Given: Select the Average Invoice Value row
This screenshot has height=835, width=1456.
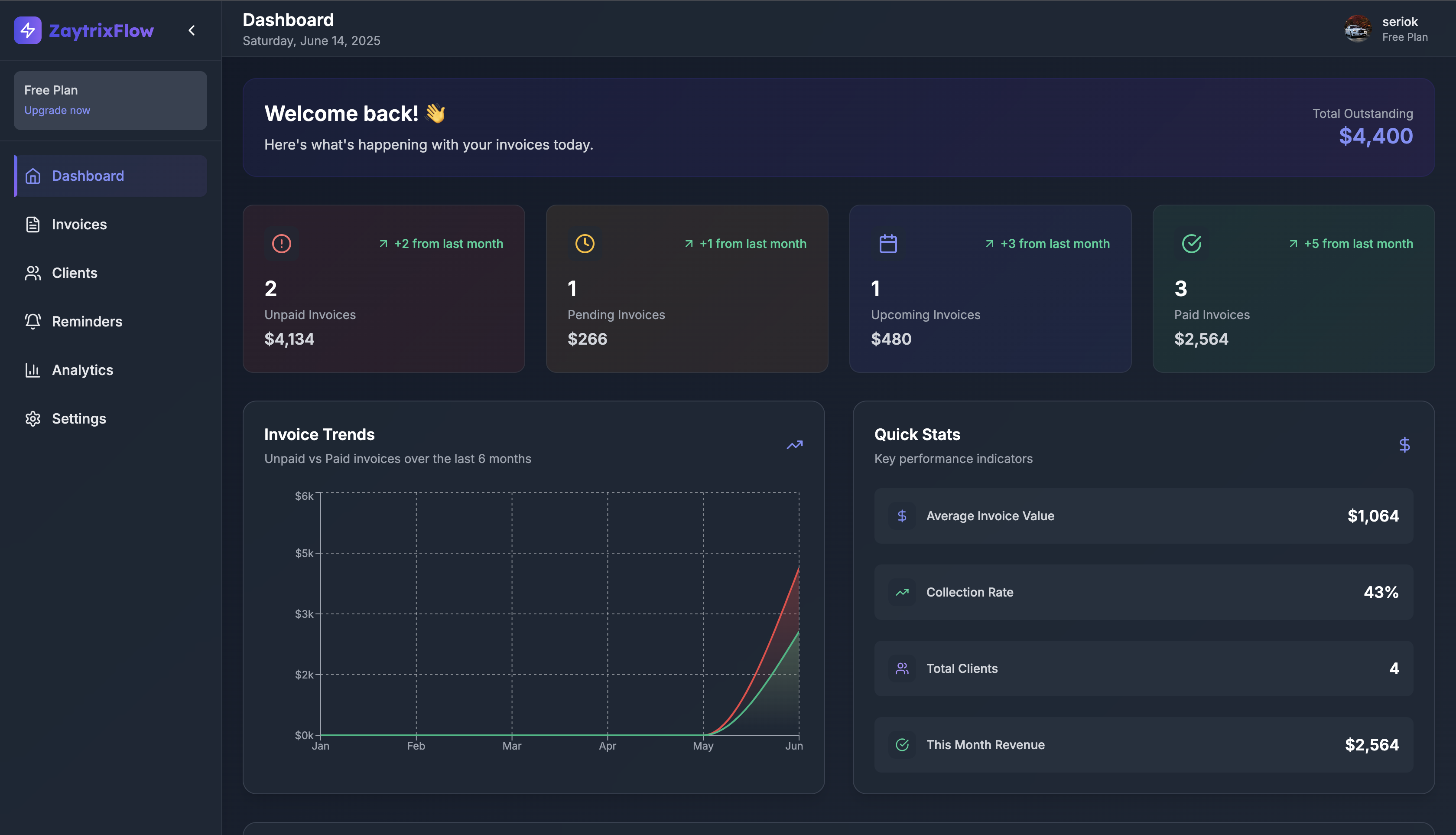Looking at the screenshot, I should pyautogui.click(x=1143, y=515).
